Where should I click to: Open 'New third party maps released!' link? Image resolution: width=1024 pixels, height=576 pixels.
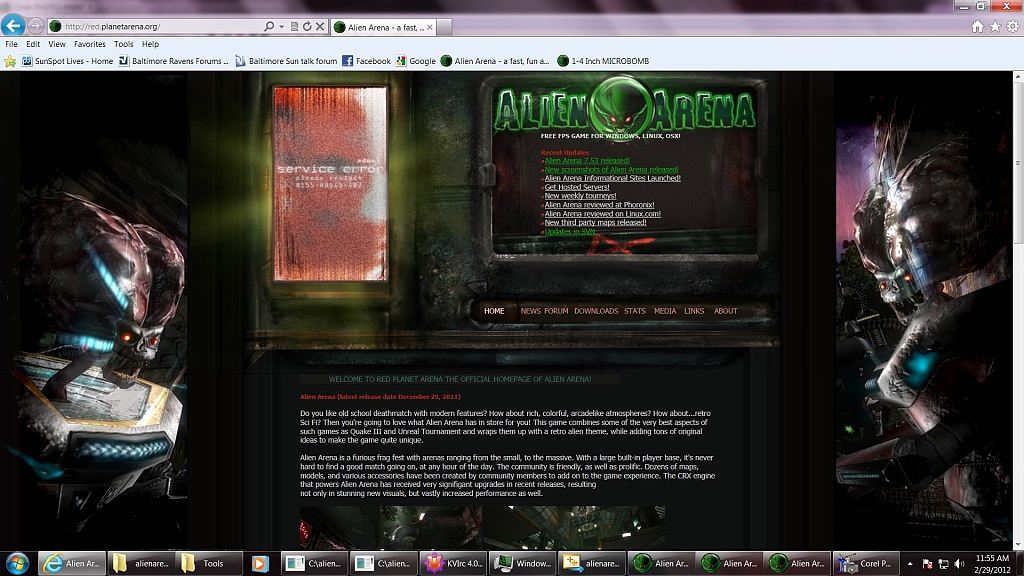(x=596, y=223)
